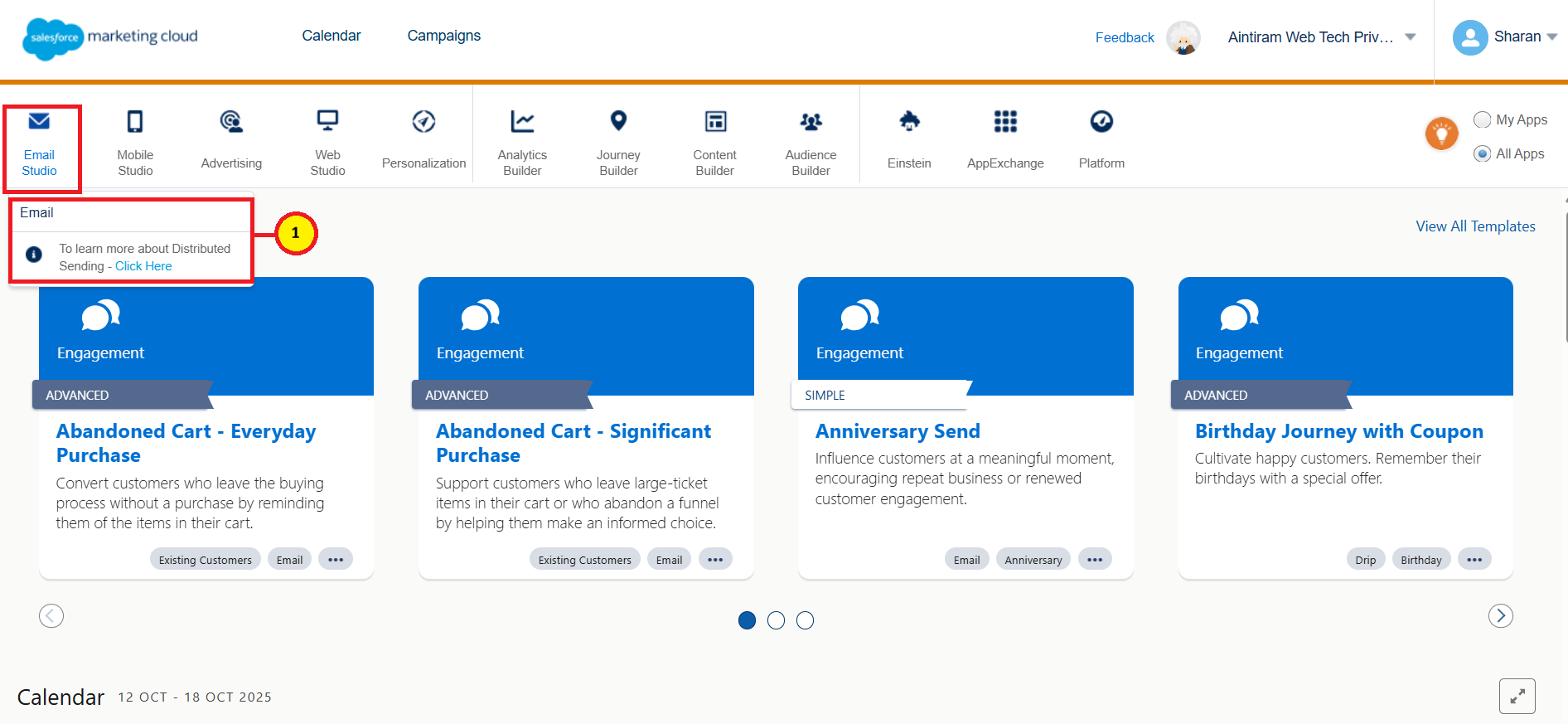This screenshot has width=1568, height=724.
Task: Expand the Calendar section to fullscreen
Action: (x=1517, y=697)
